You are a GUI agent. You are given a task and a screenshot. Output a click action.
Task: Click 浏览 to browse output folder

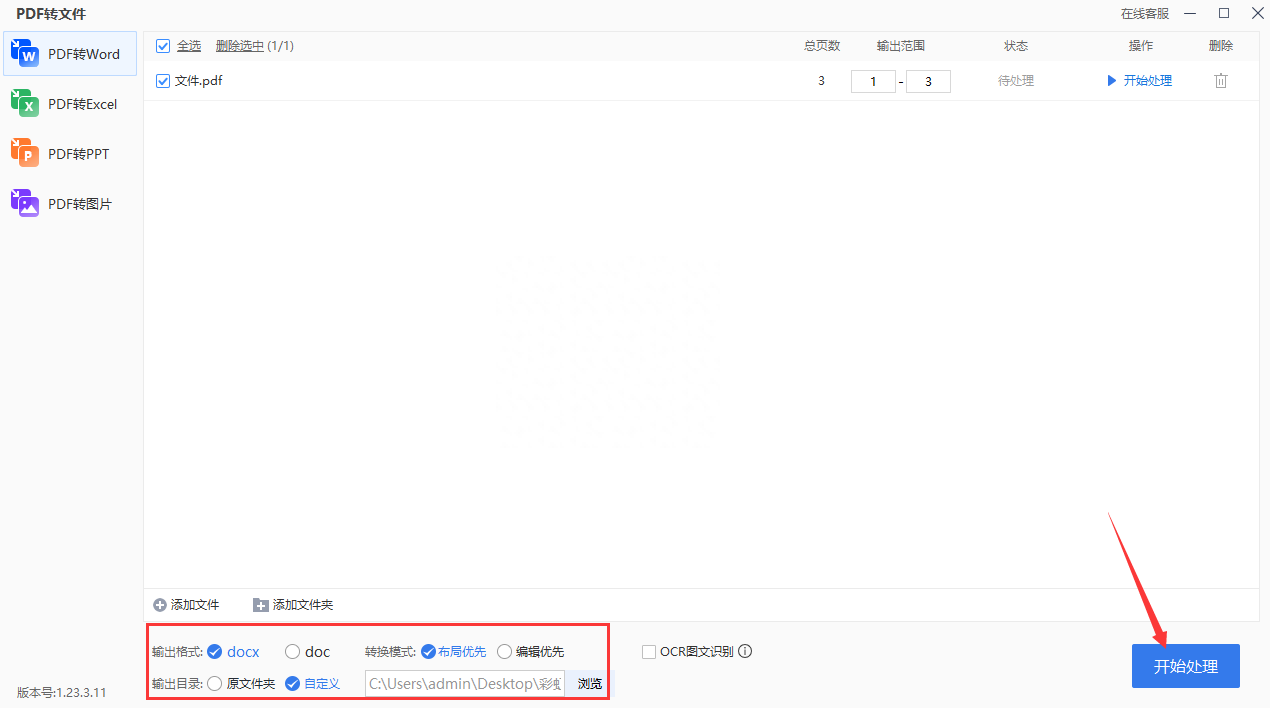(589, 684)
